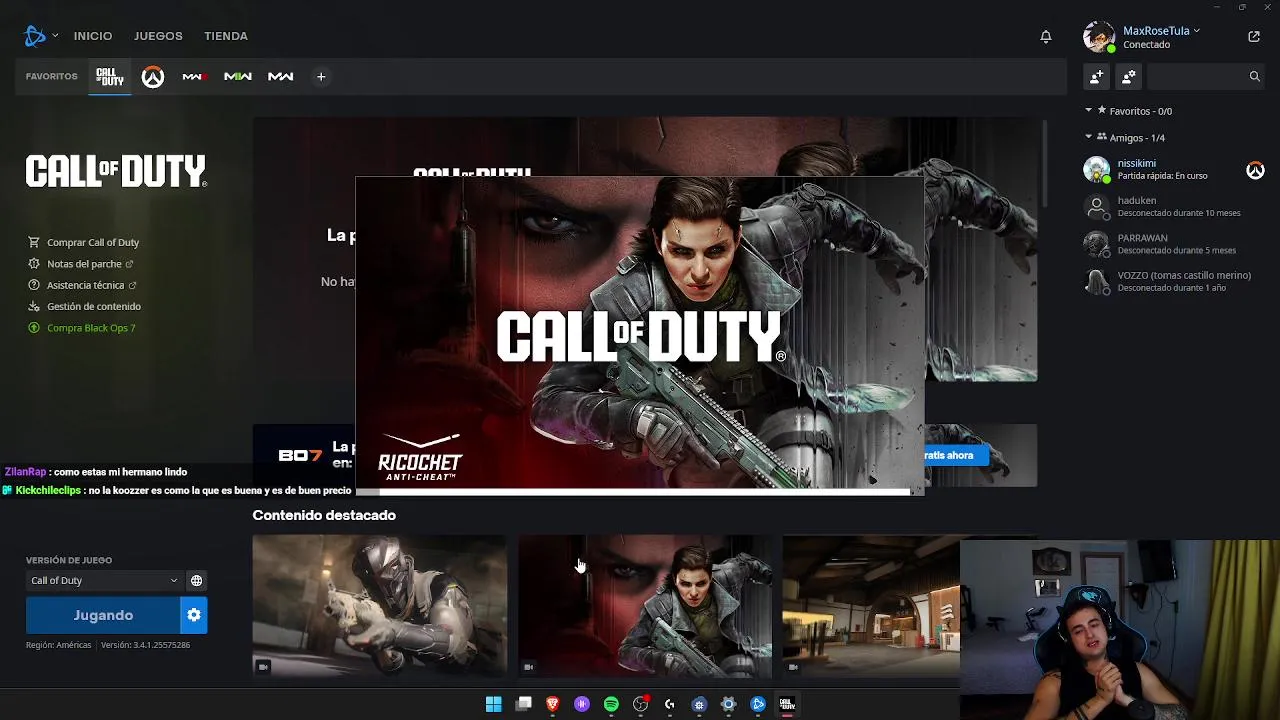Click the add friend icon
The height and width of the screenshot is (720, 1280).
click(x=1097, y=76)
